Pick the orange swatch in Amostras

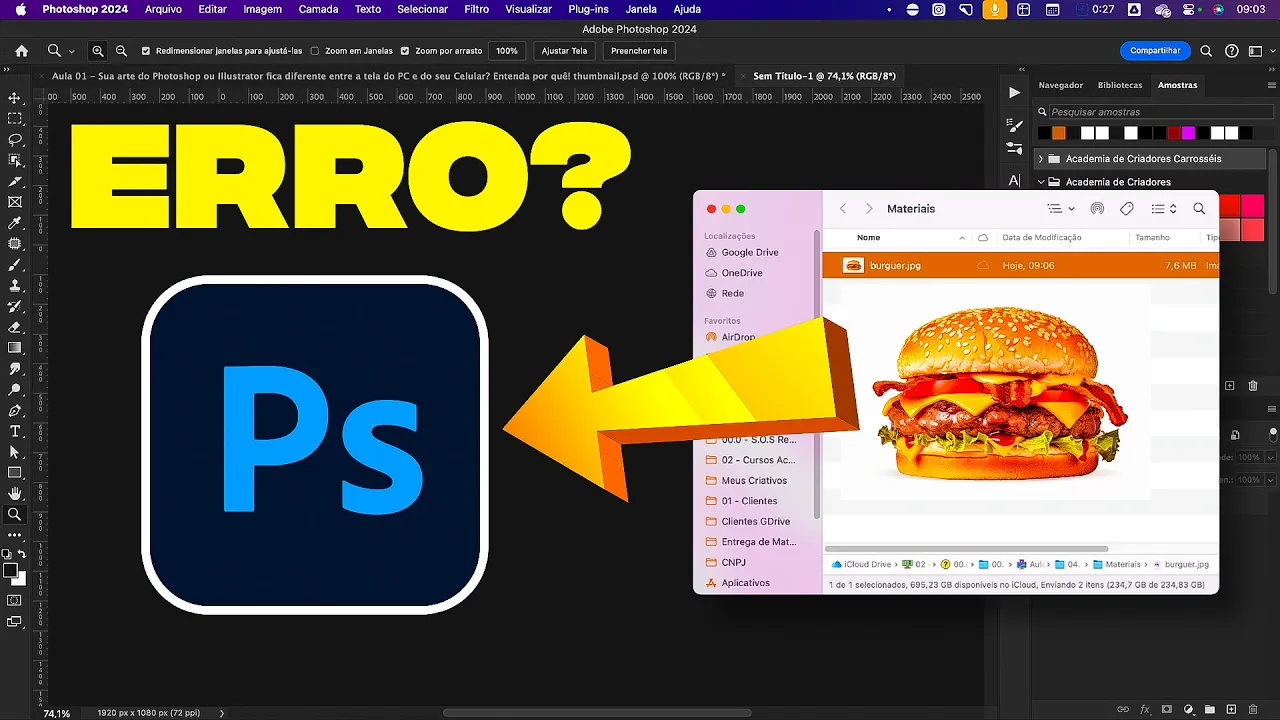[1059, 133]
